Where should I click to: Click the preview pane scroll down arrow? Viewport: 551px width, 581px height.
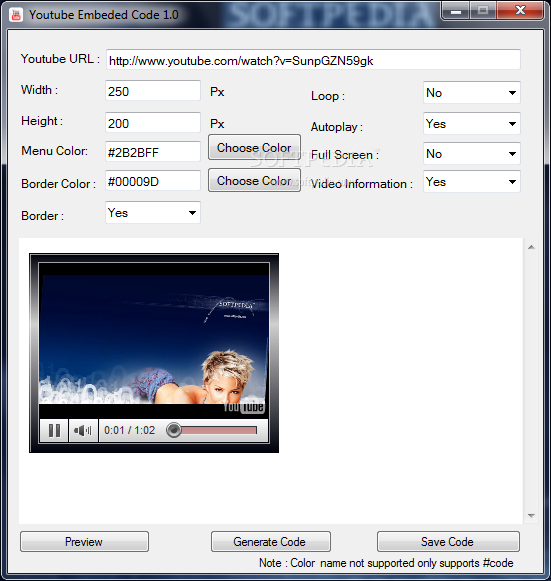[531, 515]
